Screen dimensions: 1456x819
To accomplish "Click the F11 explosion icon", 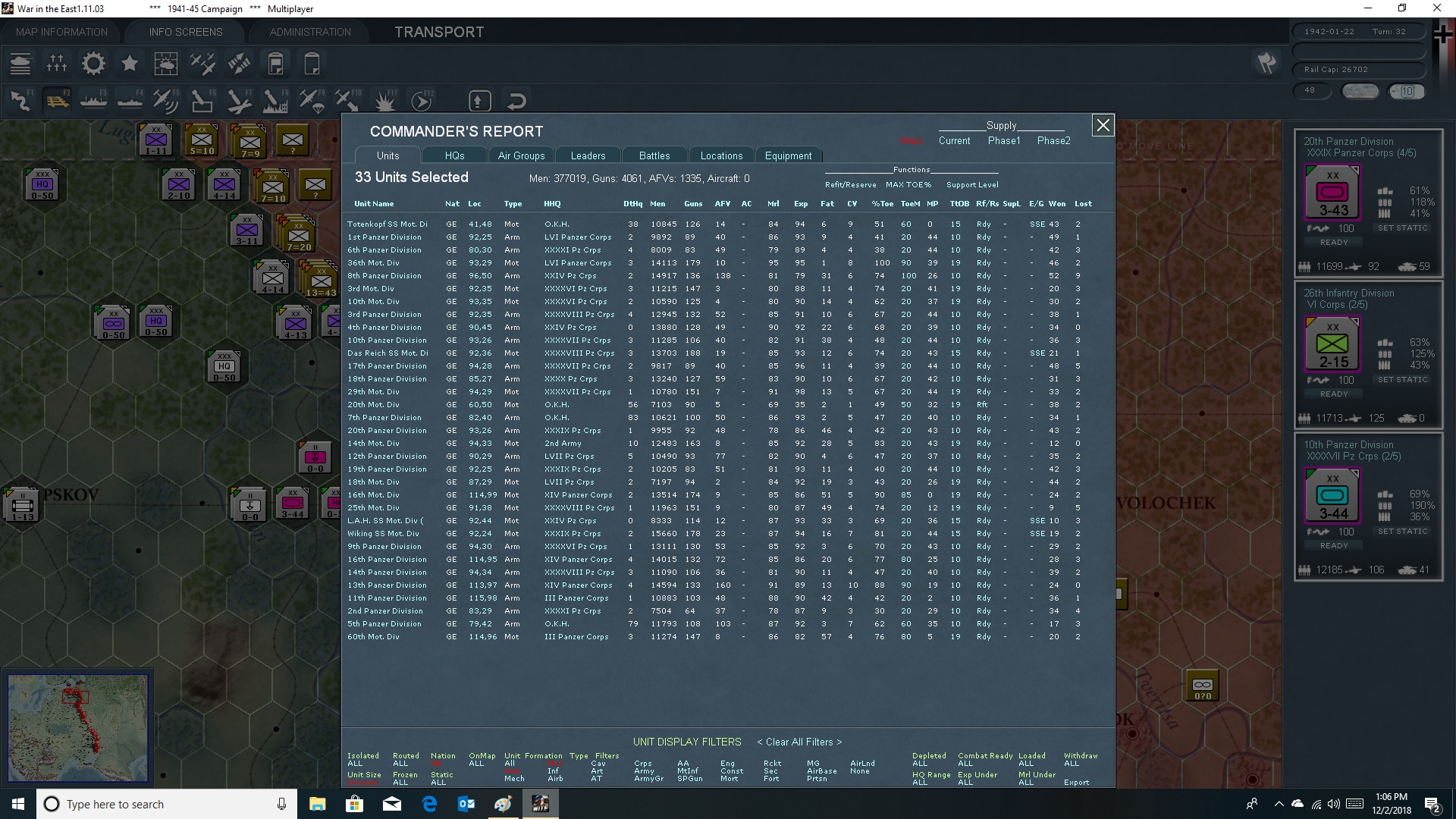I will point(384,100).
